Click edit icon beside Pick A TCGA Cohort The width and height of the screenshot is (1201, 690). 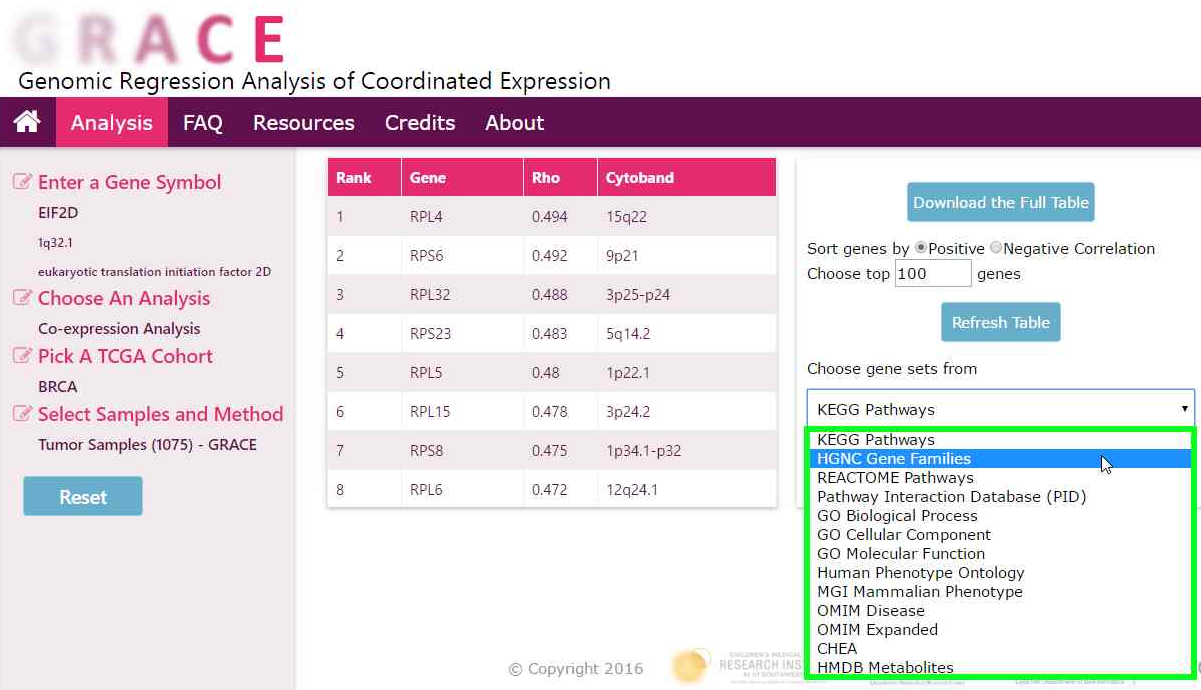pos(22,356)
